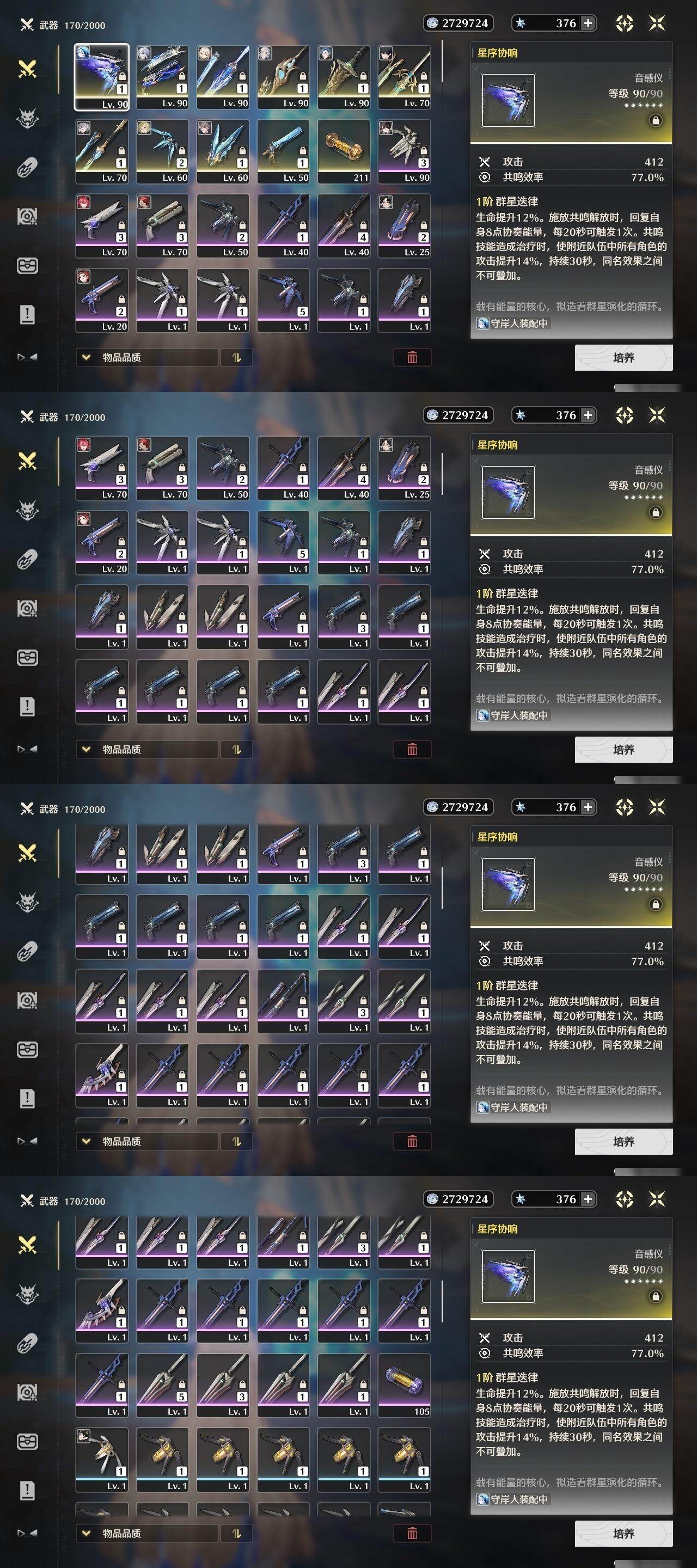The image size is (697, 1568).
Task: Toggle the weapon lock in the topmost detail panel
Action: (656, 120)
